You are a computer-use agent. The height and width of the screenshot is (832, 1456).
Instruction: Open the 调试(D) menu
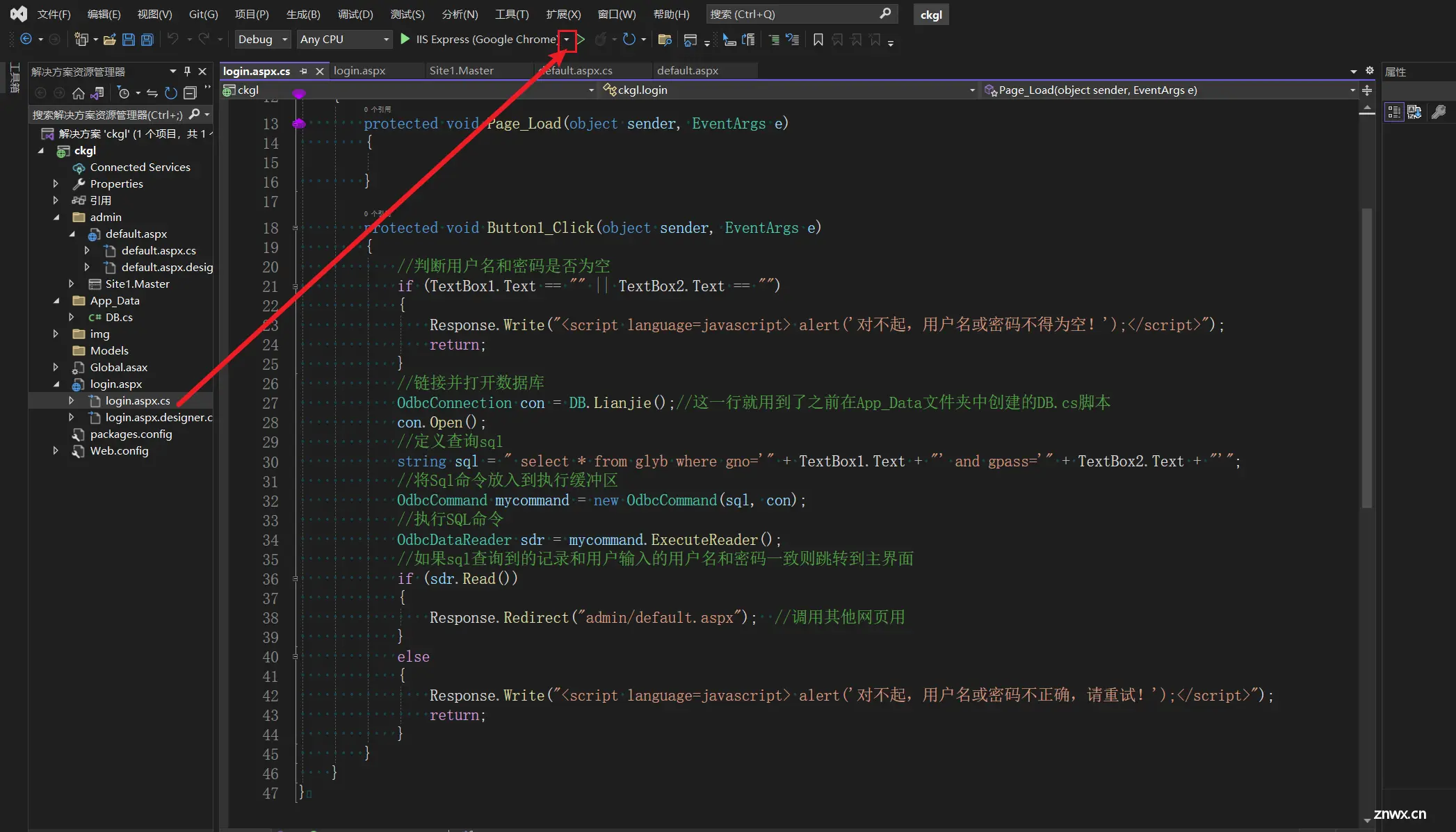[x=355, y=14]
